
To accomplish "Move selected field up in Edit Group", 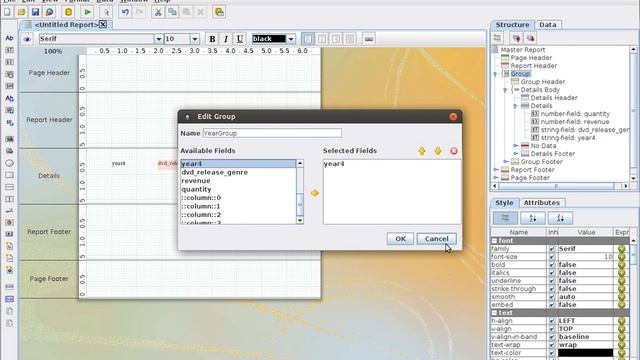I will (x=422, y=151).
